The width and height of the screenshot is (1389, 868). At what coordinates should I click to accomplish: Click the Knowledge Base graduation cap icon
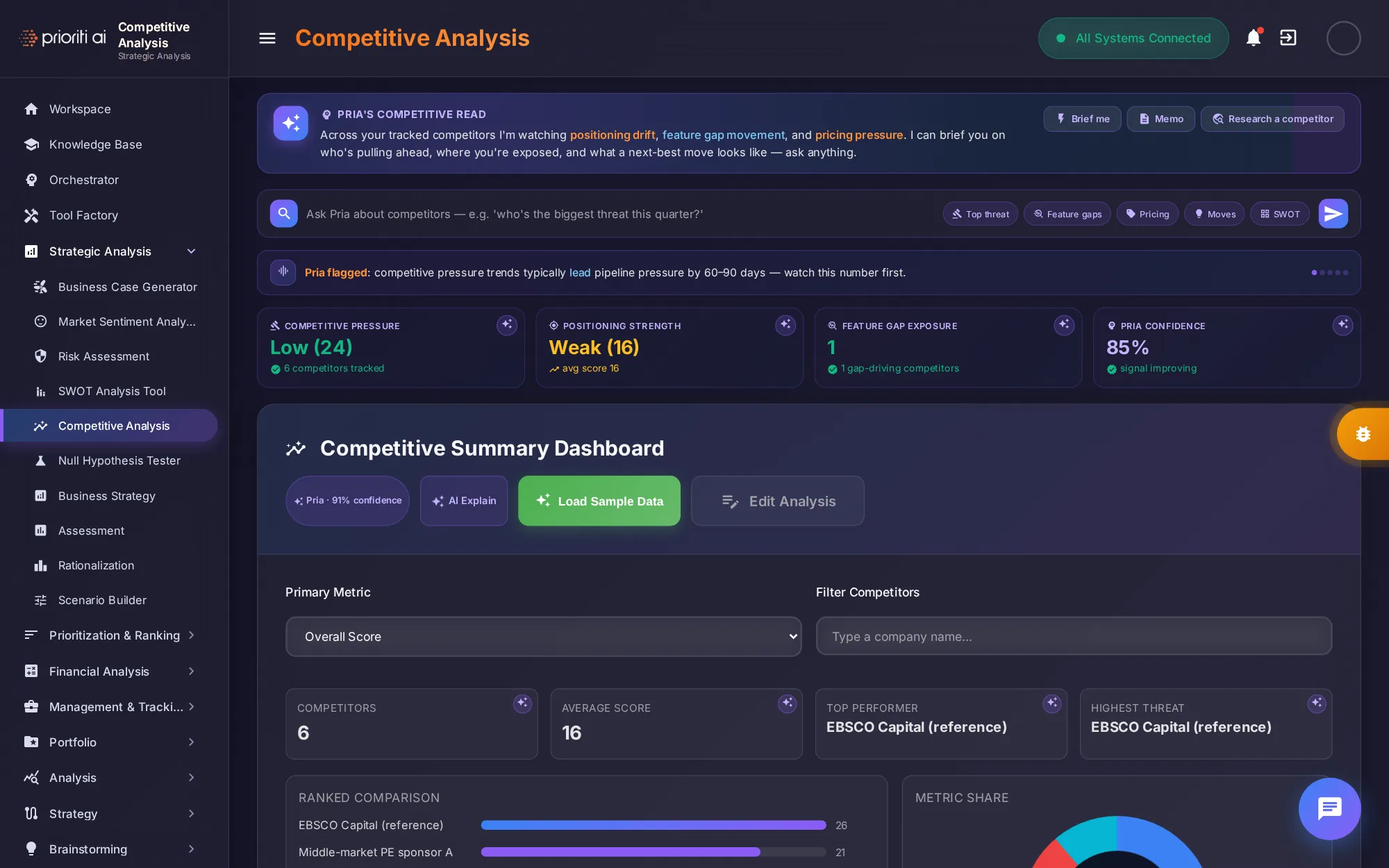(31, 144)
